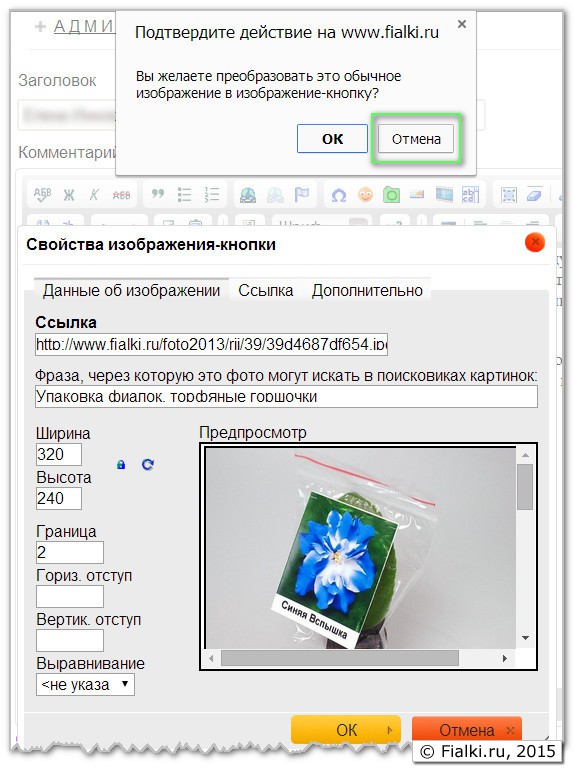Expand the Выравнивание dropdown
The image size is (574, 770).
[85, 684]
